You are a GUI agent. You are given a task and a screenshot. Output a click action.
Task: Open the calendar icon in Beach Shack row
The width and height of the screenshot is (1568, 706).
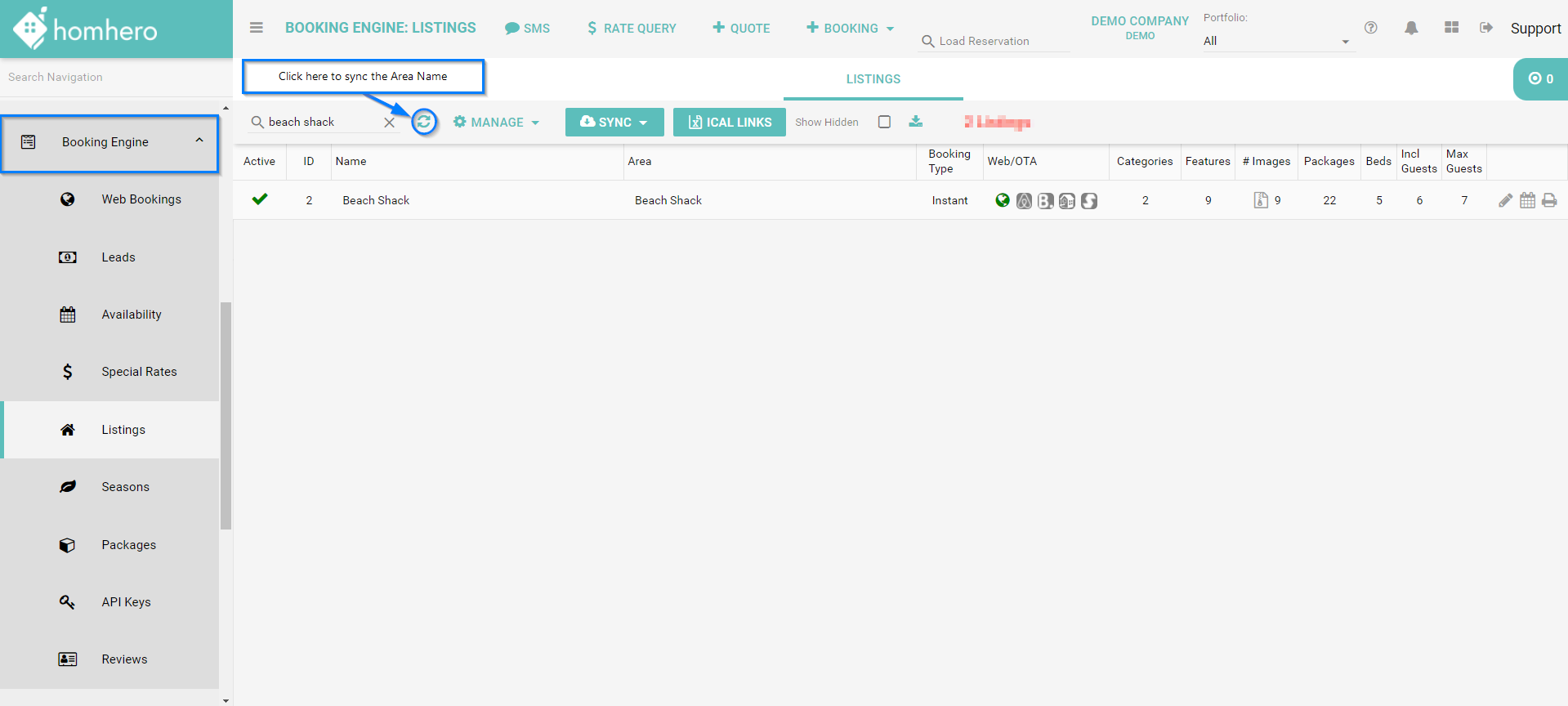(x=1527, y=200)
